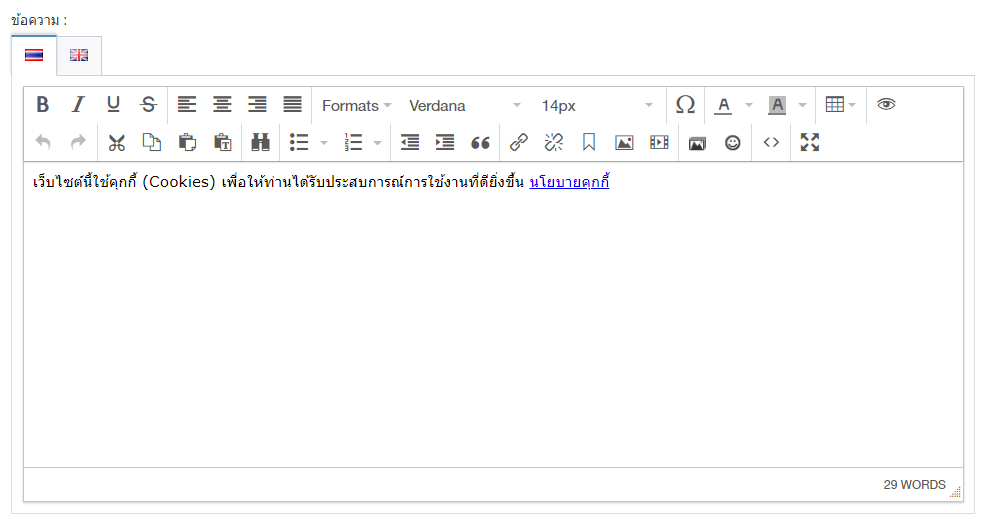Insert or edit a link
The height and width of the screenshot is (525, 984).
518,142
